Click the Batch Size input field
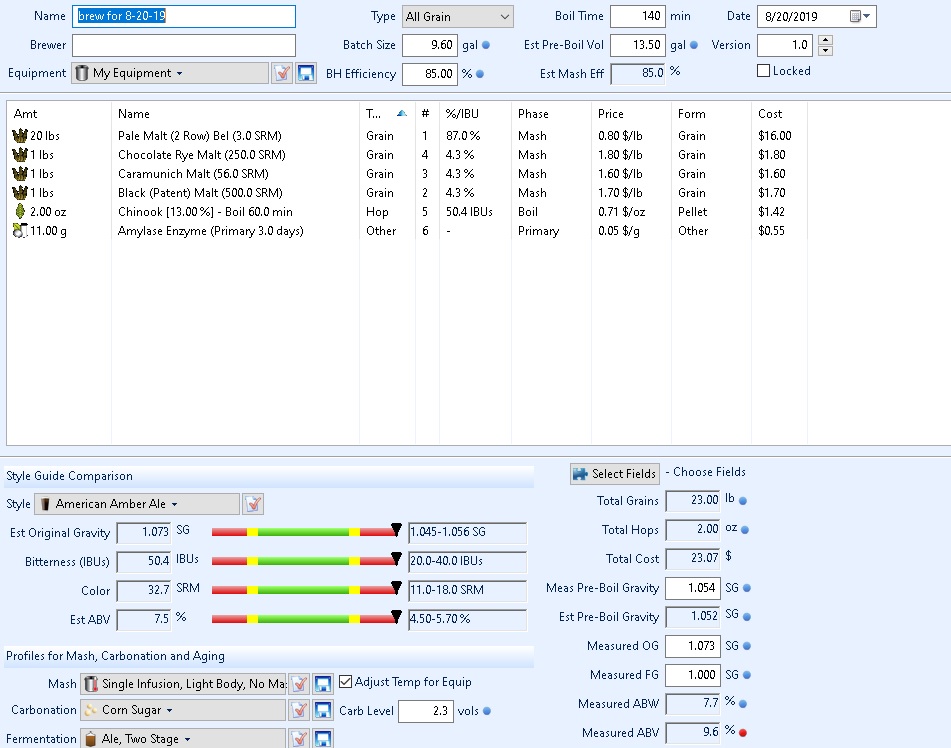The width and height of the screenshot is (951, 748). [429, 45]
